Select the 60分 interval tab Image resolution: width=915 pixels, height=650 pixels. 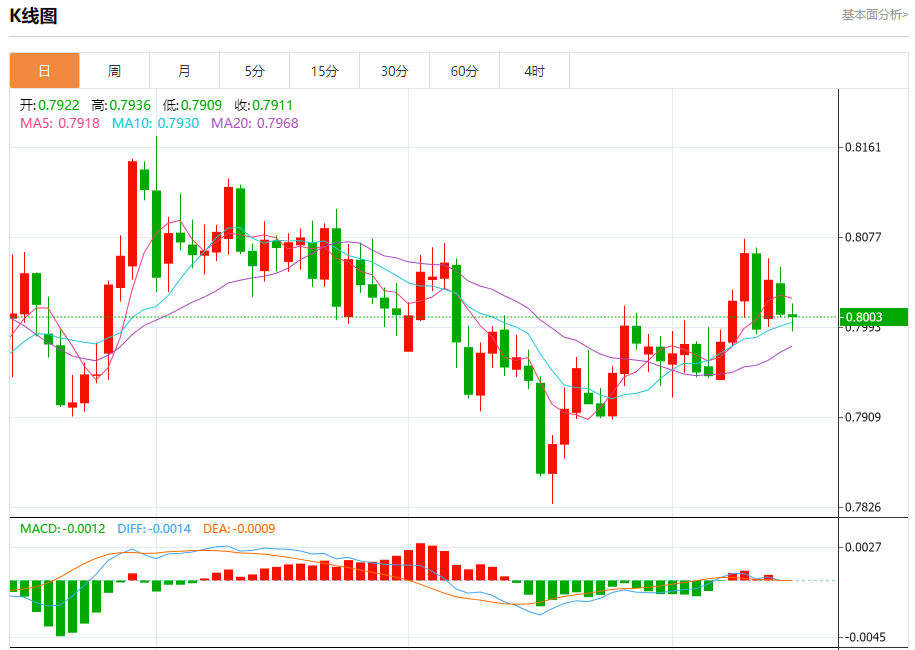[464, 71]
